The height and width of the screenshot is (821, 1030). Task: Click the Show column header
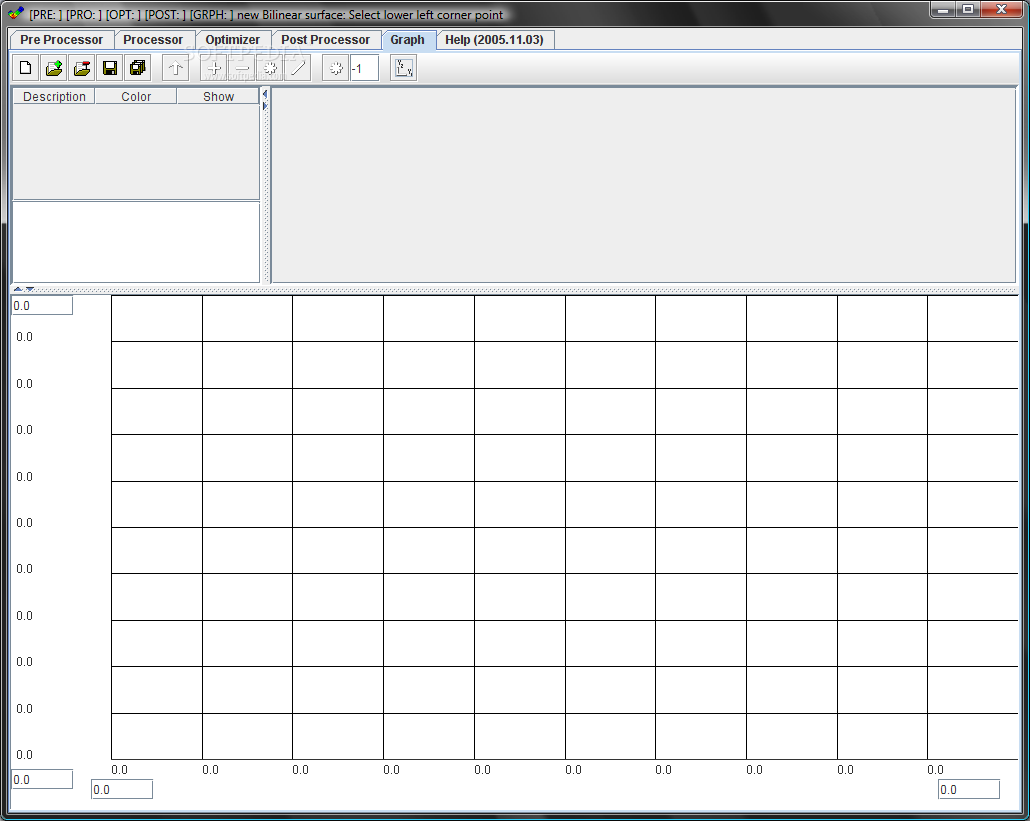click(218, 97)
